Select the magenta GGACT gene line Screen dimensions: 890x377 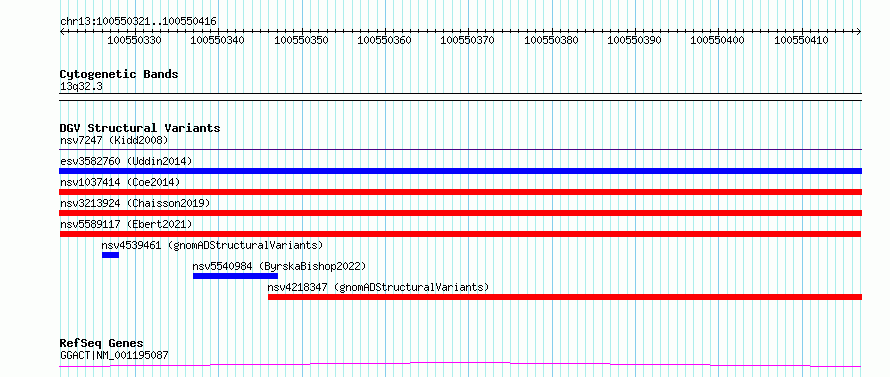coord(460,365)
